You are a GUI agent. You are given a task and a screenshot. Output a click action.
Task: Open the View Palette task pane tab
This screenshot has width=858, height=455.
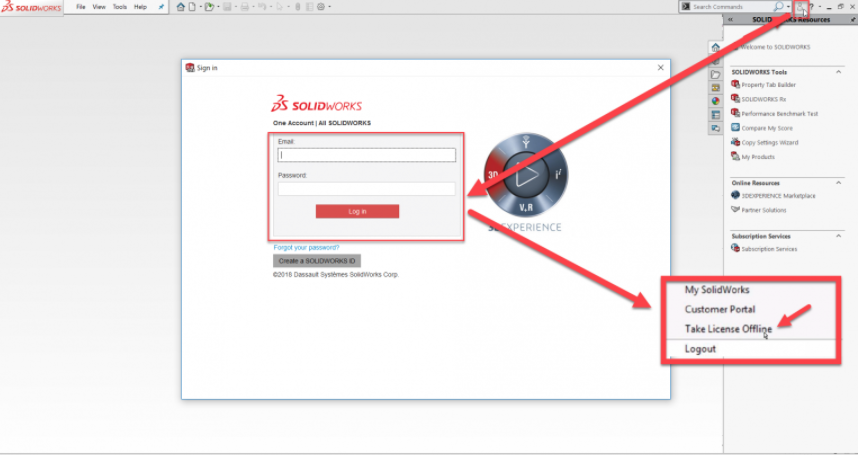[x=716, y=88]
